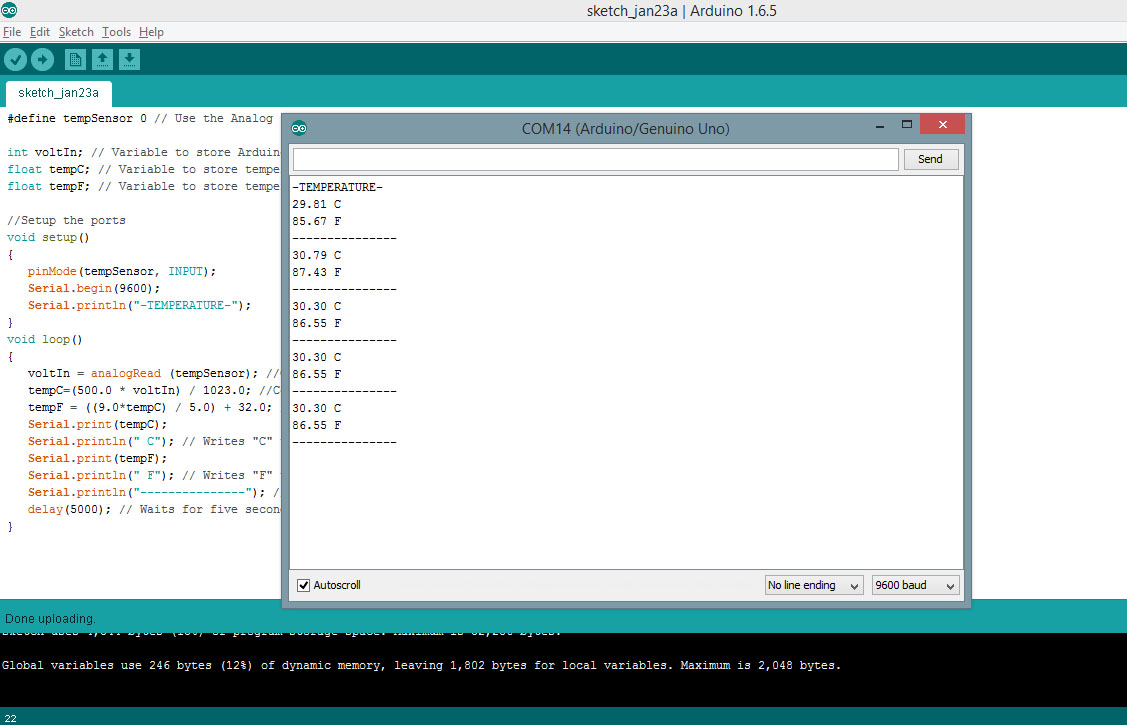Close the COM14 serial monitor window
Screen dimensions: 1127x725
tap(942, 124)
